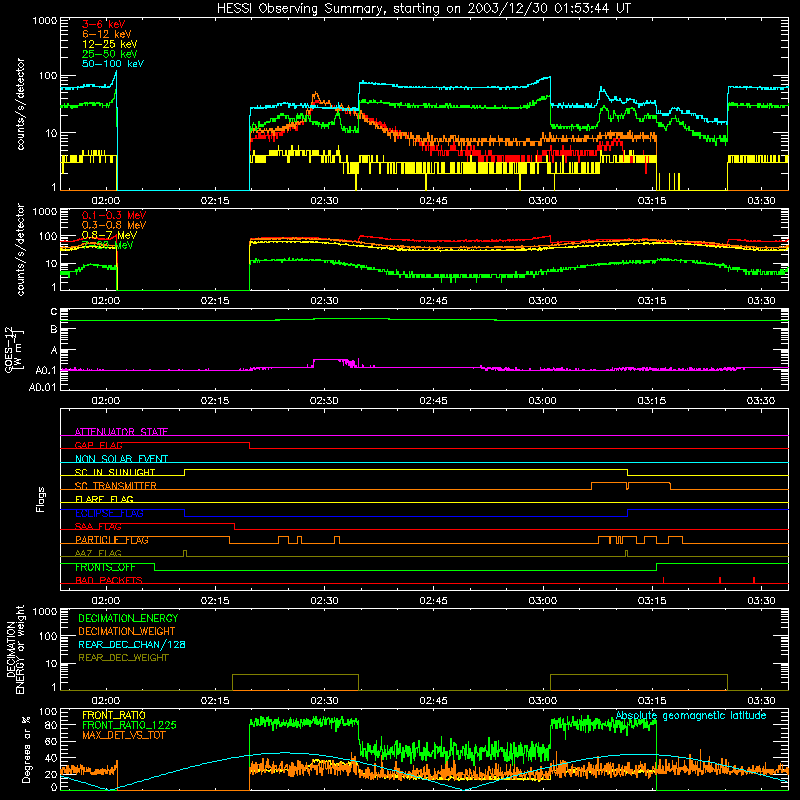The image size is (800, 800).
Task: Click the 0.8-7 MeV legend label
Action: [109, 235]
